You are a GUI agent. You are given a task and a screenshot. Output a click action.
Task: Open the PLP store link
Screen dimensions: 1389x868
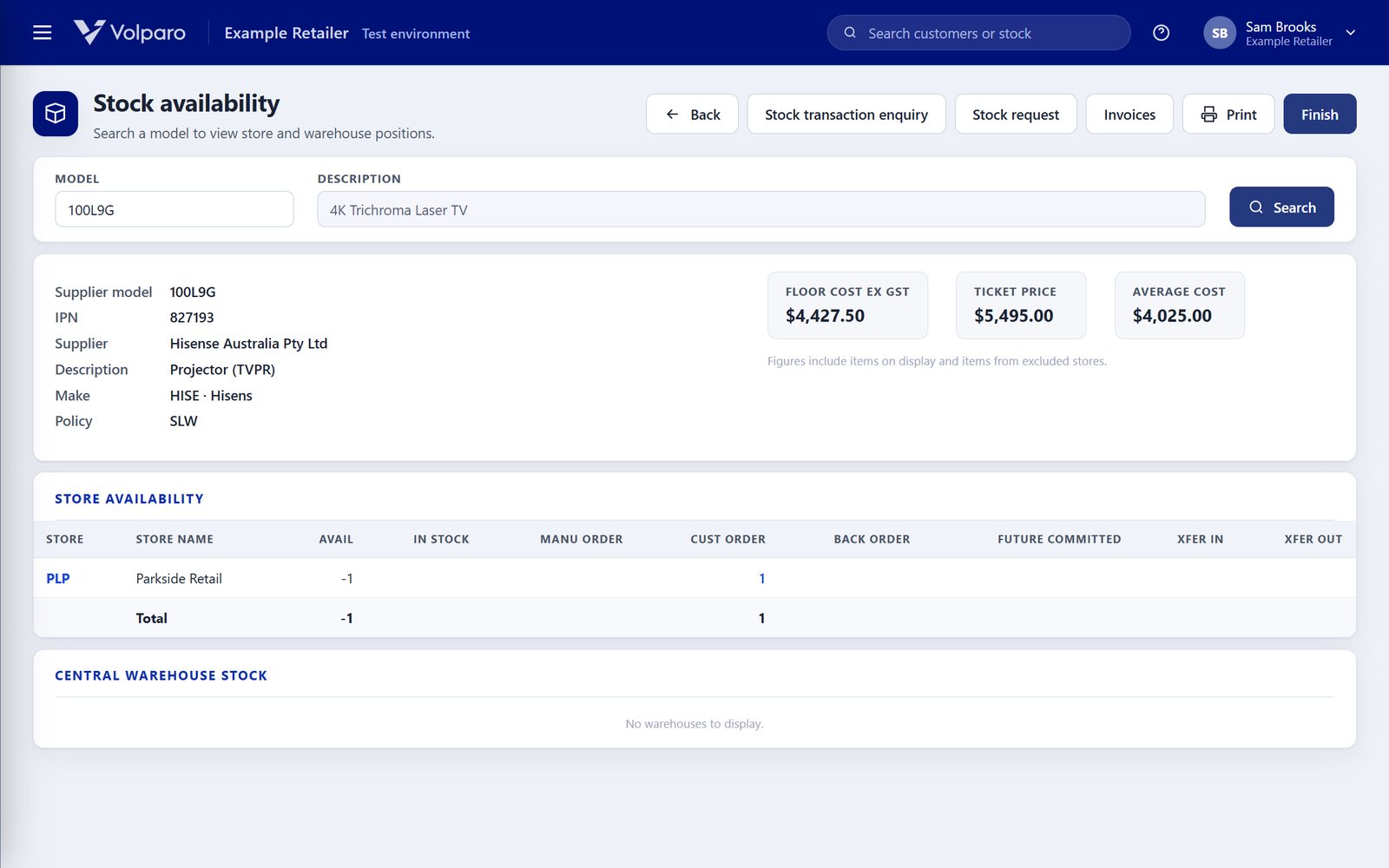(58, 578)
